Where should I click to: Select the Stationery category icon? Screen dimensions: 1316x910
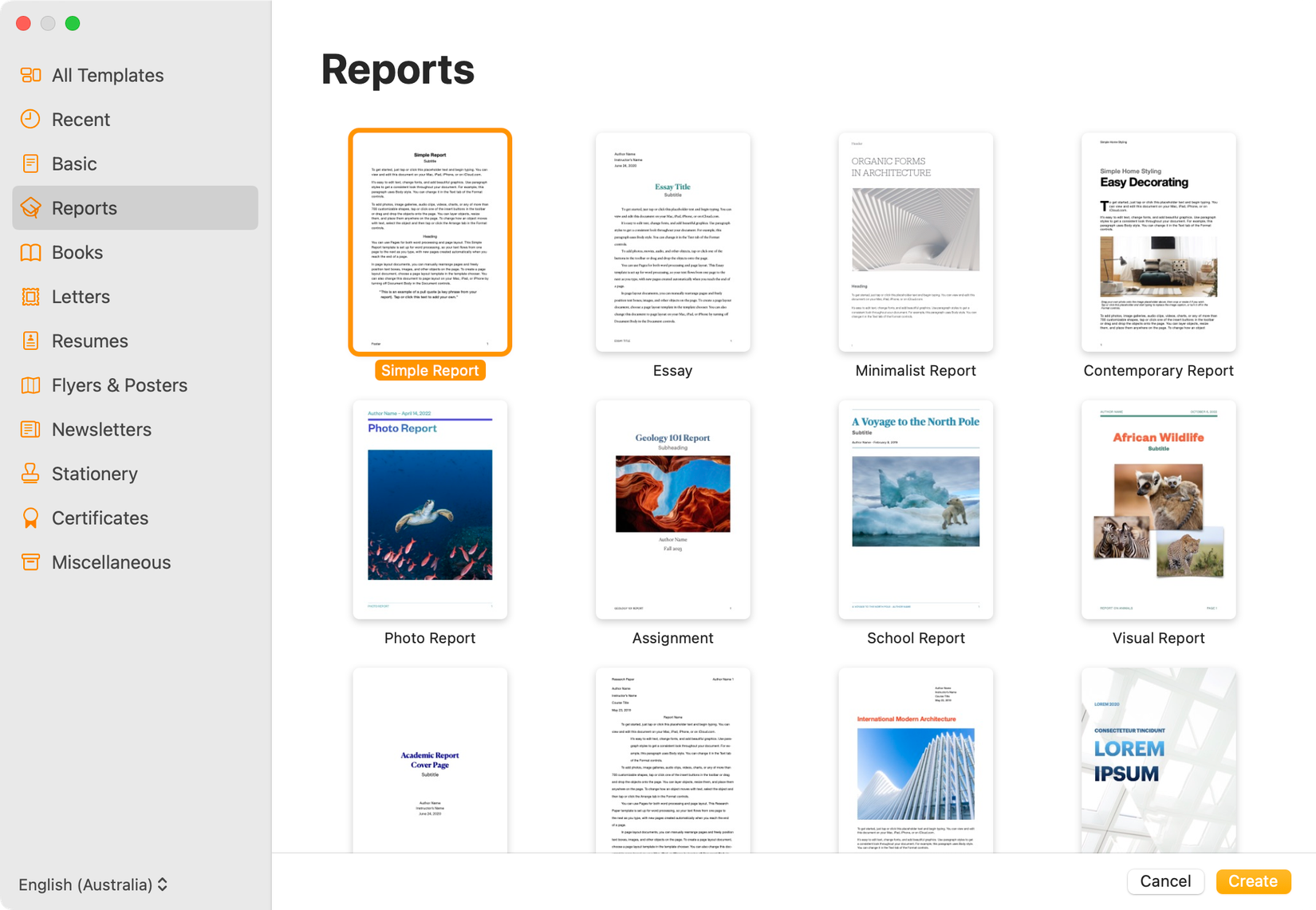pyautogui.click(x=31, y=473)
